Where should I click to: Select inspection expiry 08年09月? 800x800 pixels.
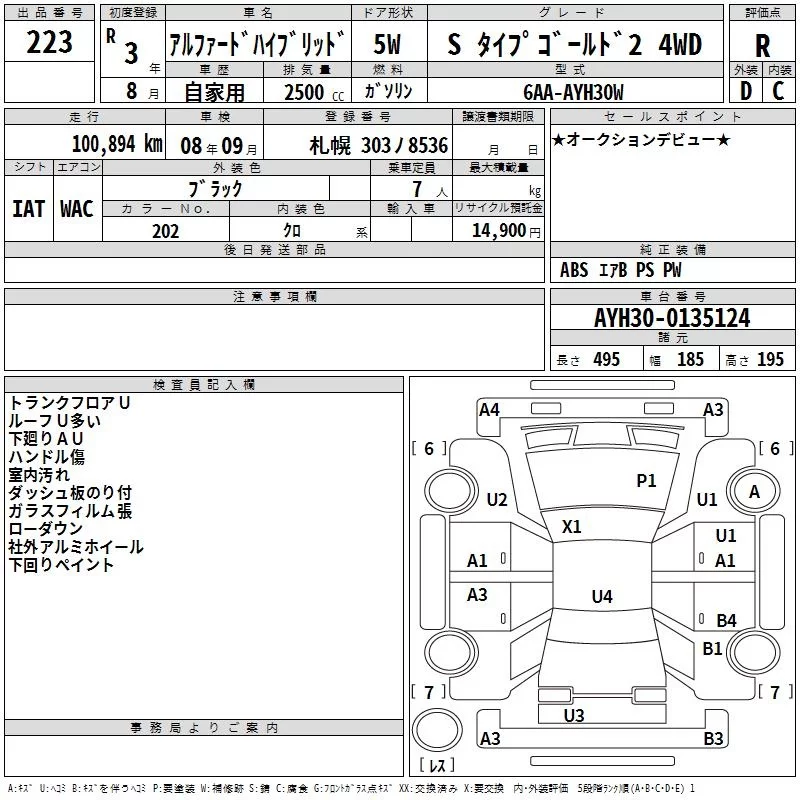point(219,146)
